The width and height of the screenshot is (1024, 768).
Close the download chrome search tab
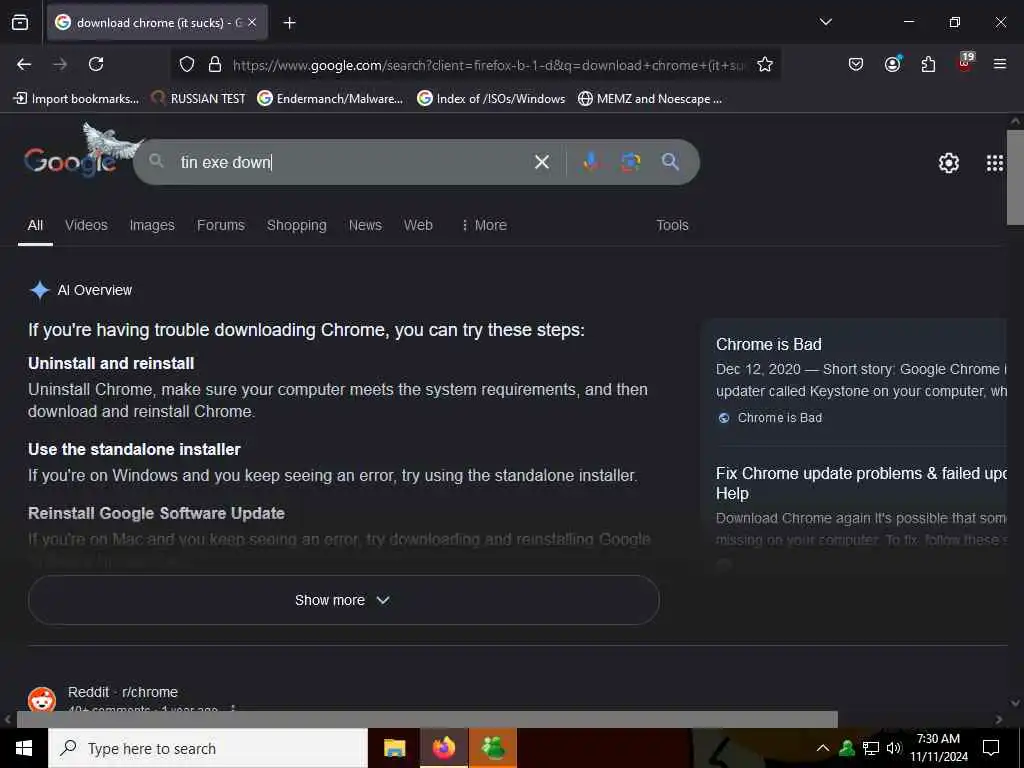pyautogui.click(x=252, y=22)
